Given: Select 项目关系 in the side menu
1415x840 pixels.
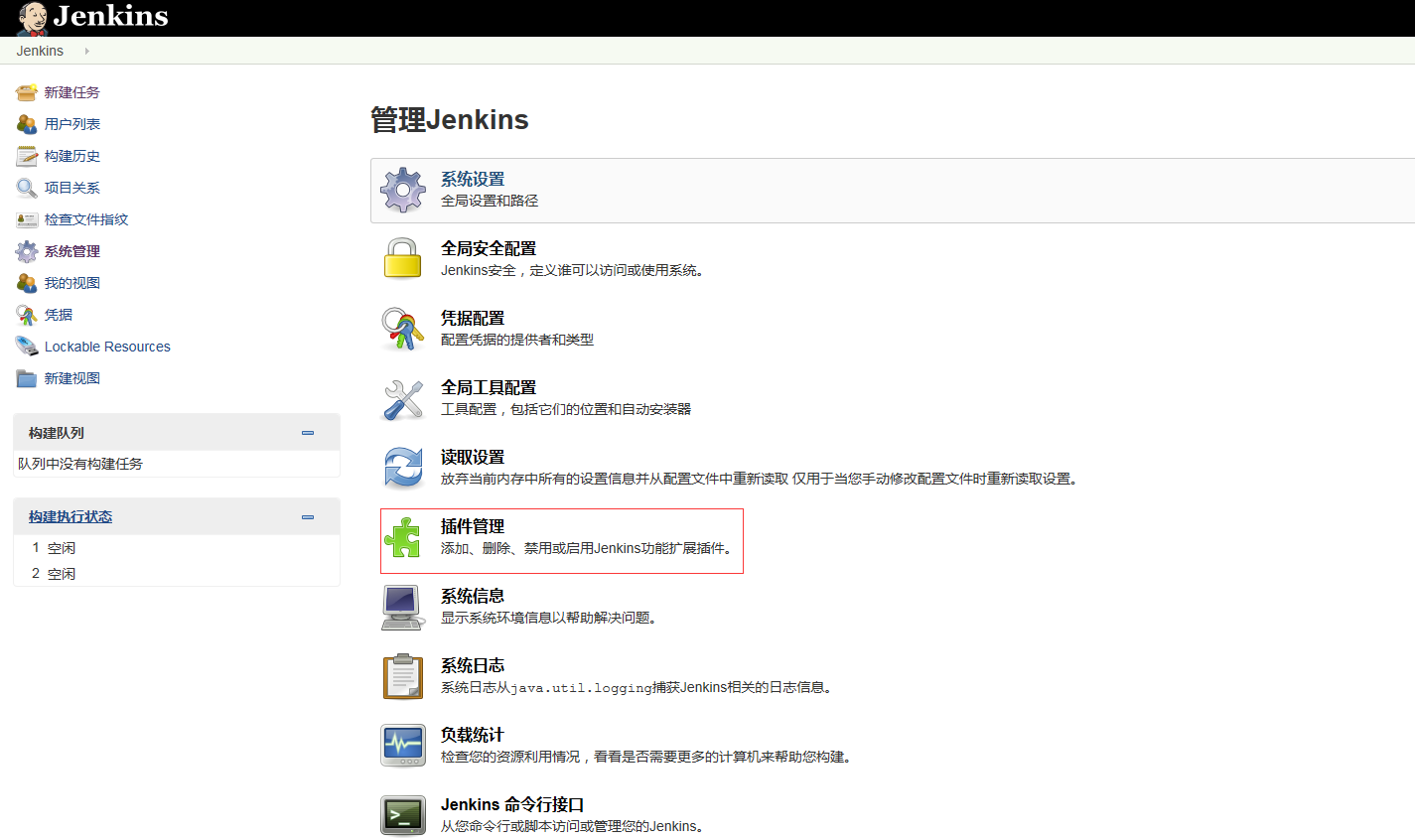Looking at the screenshot, I should (72, 188).
